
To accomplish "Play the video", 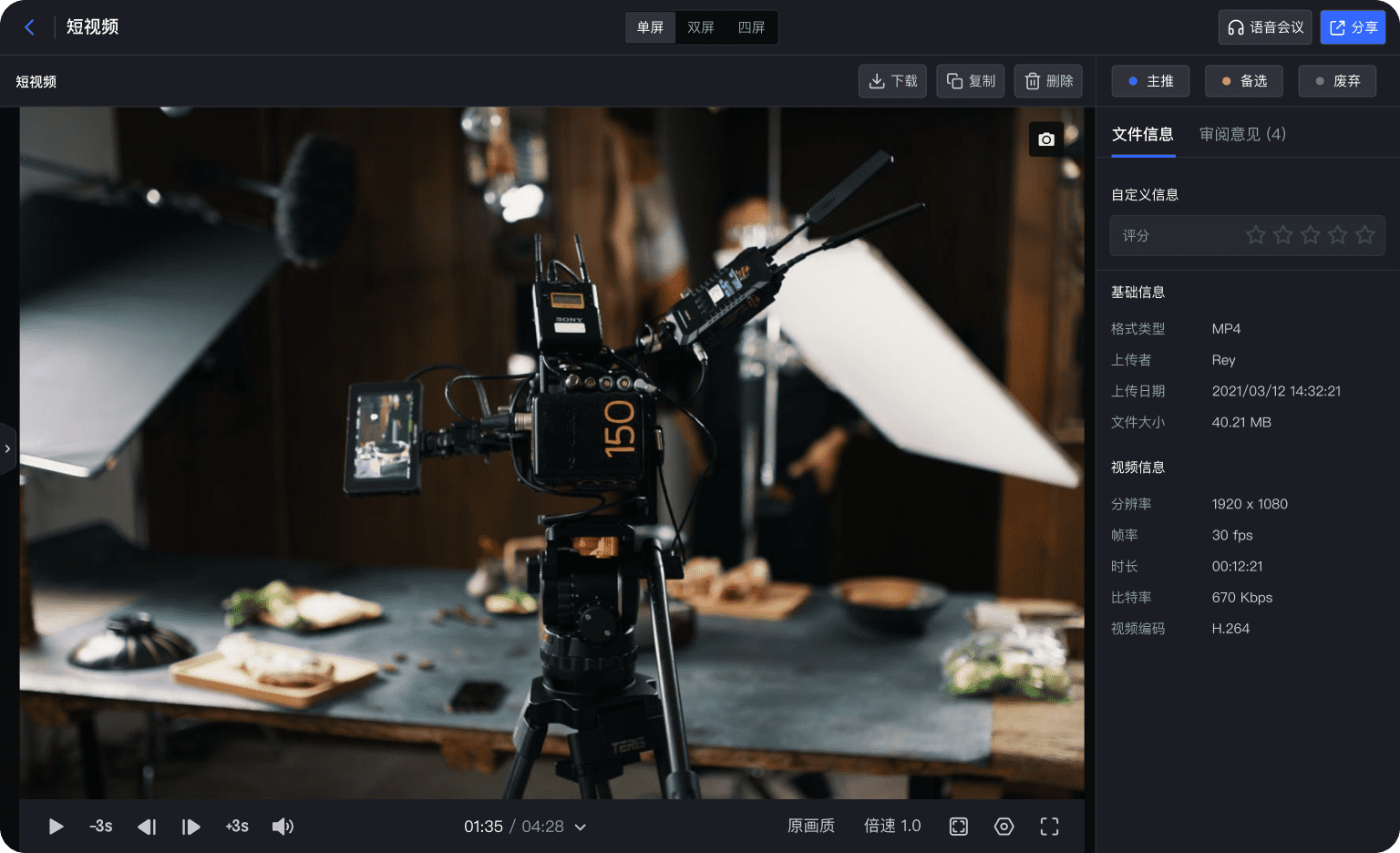I will click(56, 827).
